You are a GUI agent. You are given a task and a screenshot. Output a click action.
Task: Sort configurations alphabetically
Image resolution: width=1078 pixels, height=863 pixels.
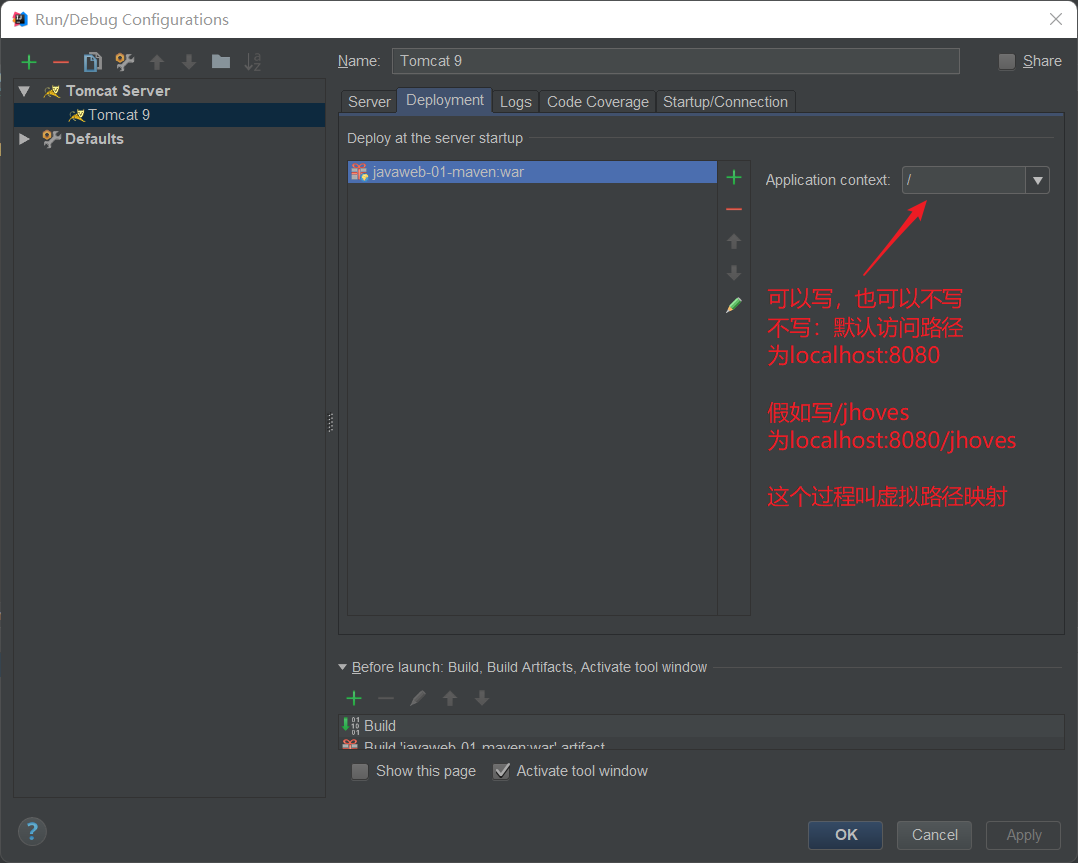click(x=252, y=62)
